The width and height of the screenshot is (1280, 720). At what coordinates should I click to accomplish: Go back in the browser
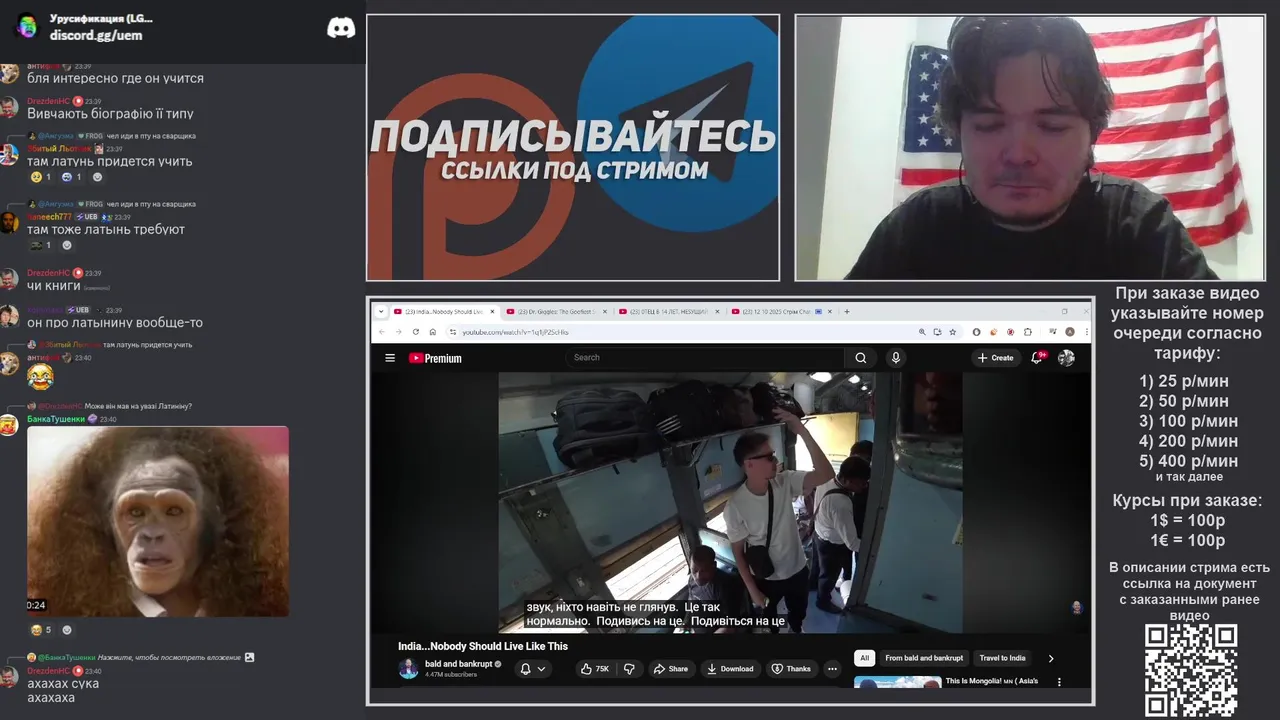click(x=382, y=332)
